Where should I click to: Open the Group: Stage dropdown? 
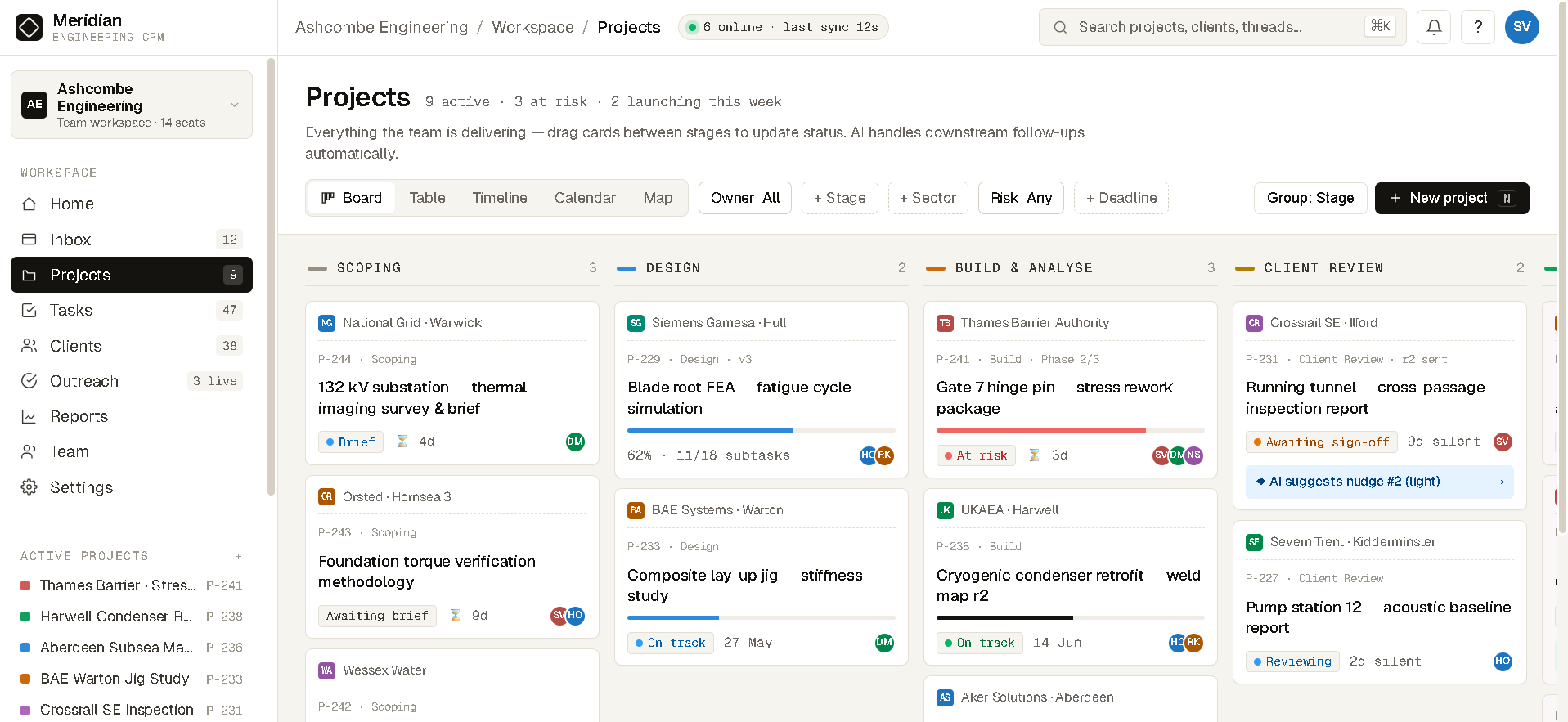point(1310,198)
